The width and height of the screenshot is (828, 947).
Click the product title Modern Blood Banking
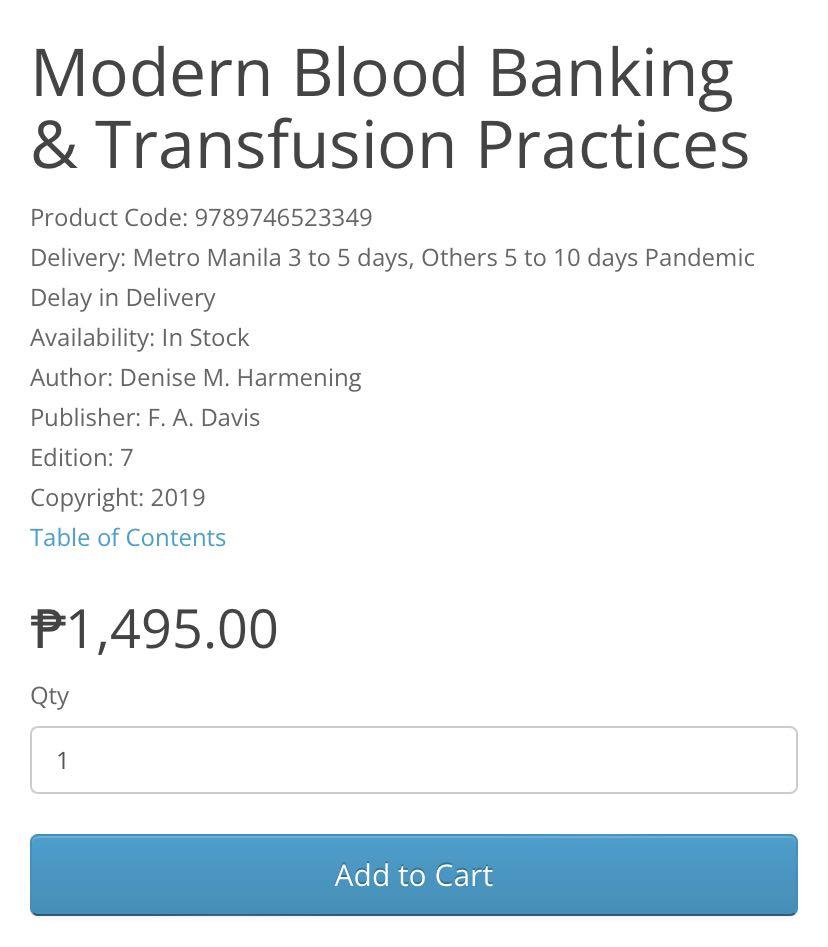tap(380, 70)
